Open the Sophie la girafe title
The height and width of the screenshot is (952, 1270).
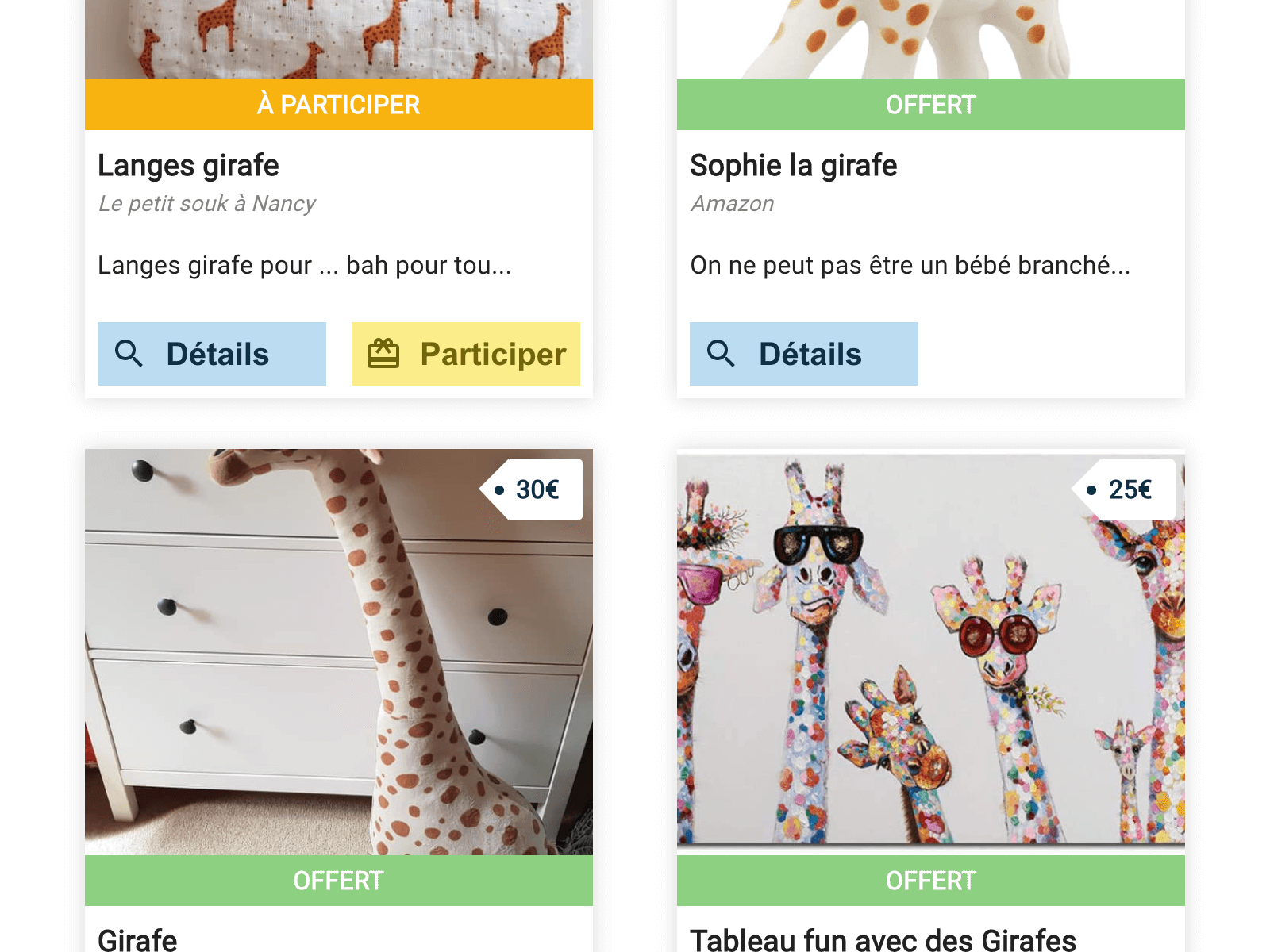coord(794,166)
